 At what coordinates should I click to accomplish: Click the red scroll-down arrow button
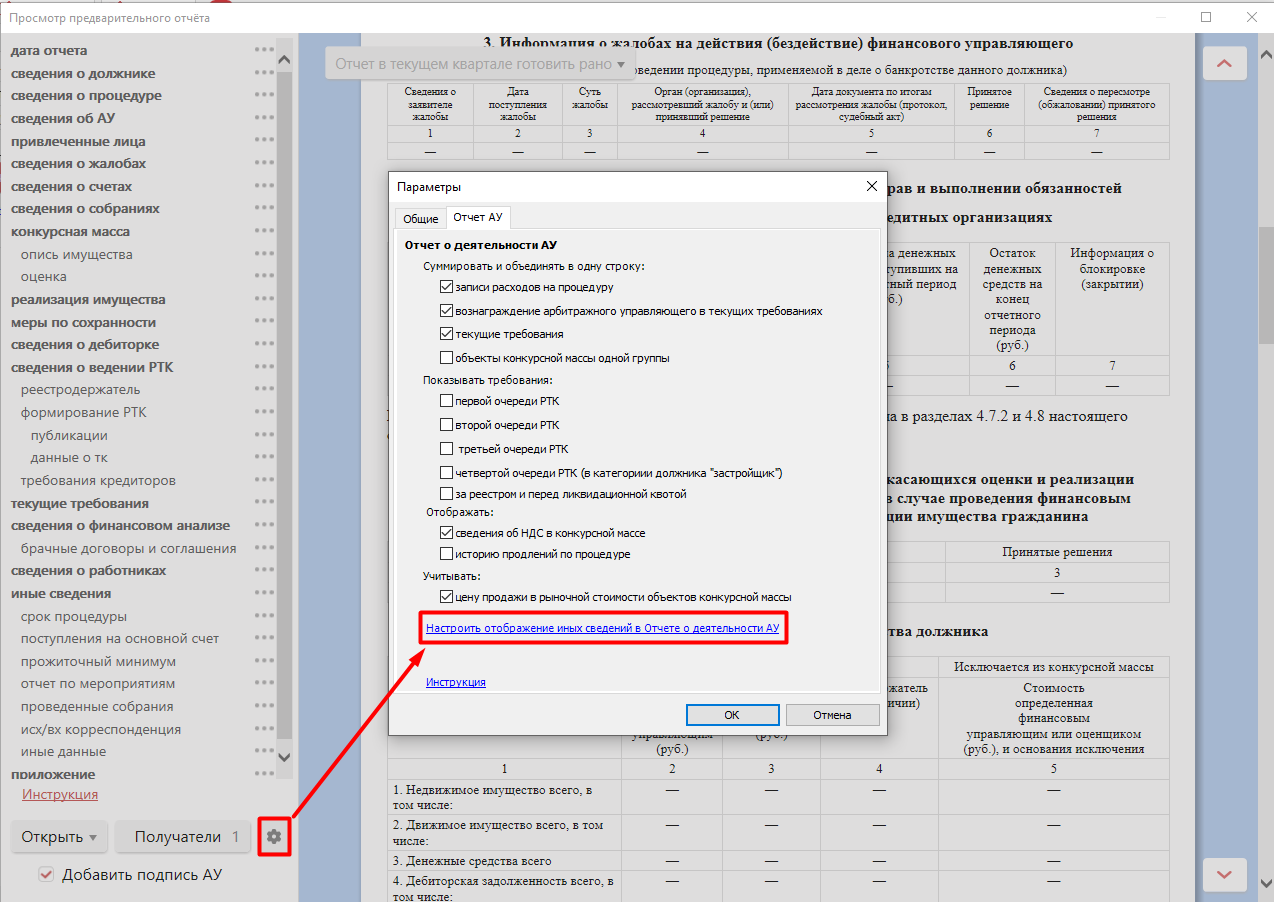coord(1224,874)
